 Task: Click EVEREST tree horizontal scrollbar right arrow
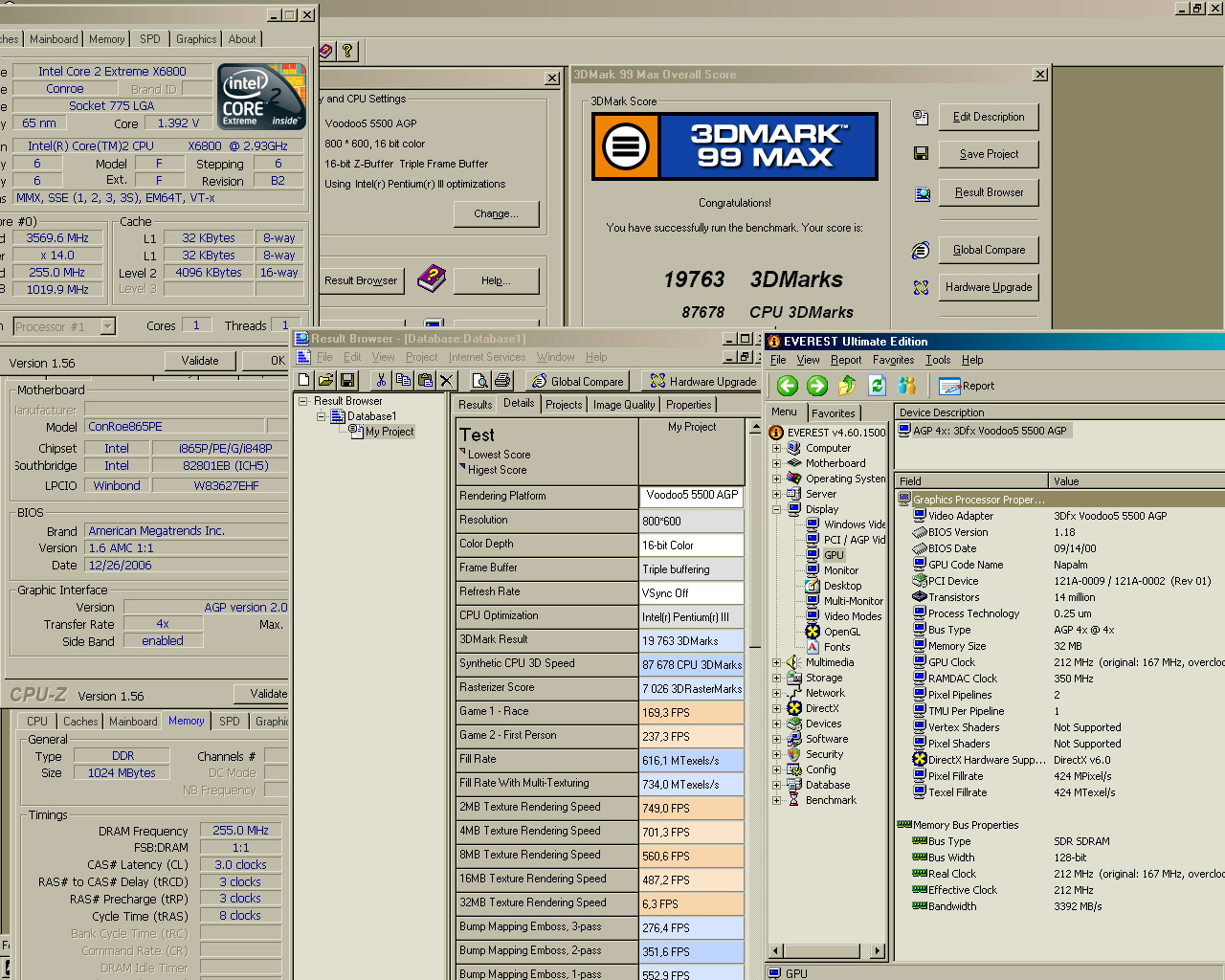(878, 950)
